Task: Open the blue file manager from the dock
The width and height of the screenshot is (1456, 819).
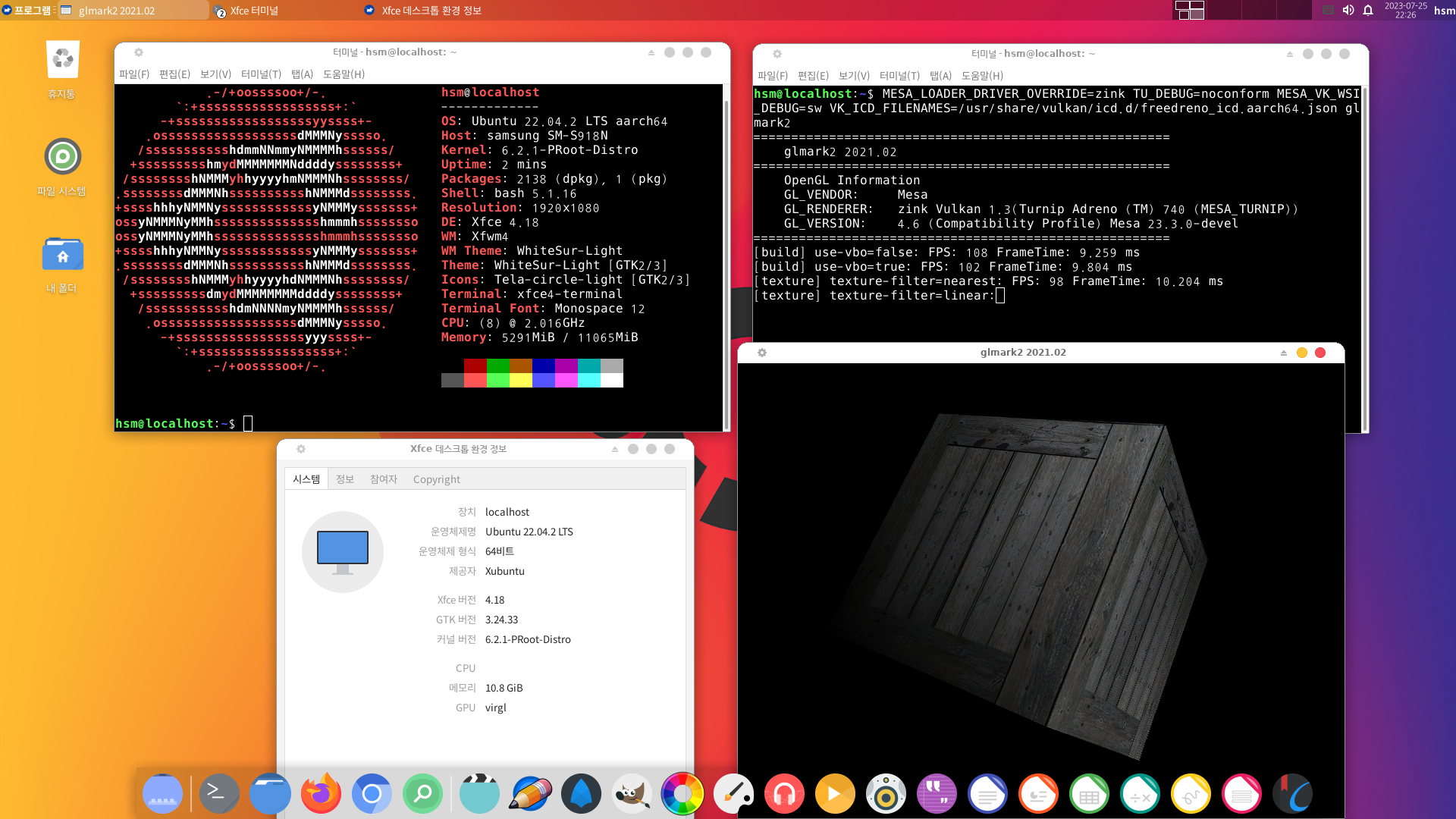Action: 270,794
